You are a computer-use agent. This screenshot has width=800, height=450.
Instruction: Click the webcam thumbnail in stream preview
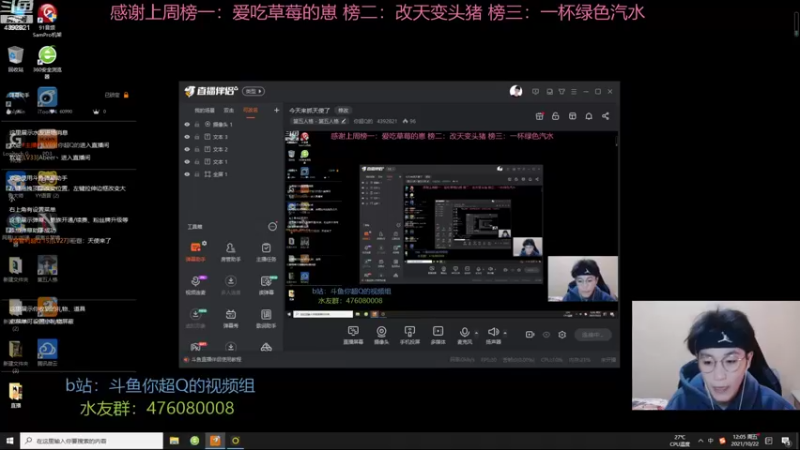(x=583, y=279)
